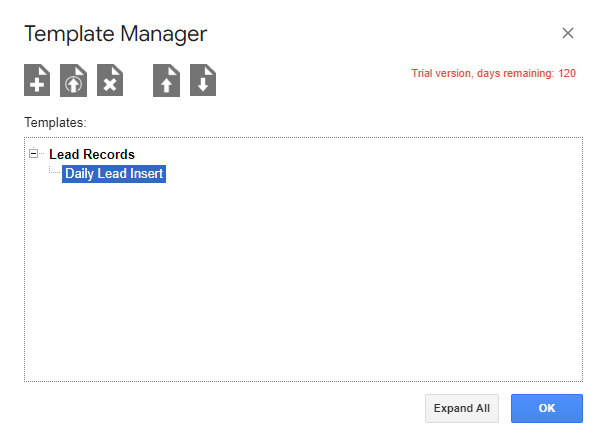Move the selected template up
The width and height of the screenshot is (608, 444).
pyautogui.click(x=166, y=81)
